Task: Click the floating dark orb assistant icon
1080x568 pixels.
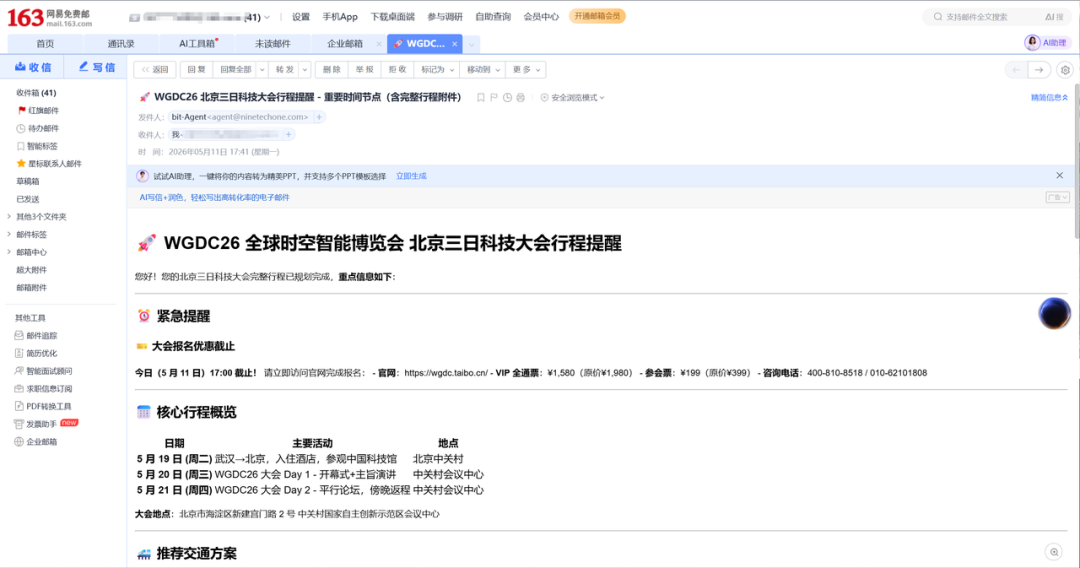Action: (x=1055, y=313)
